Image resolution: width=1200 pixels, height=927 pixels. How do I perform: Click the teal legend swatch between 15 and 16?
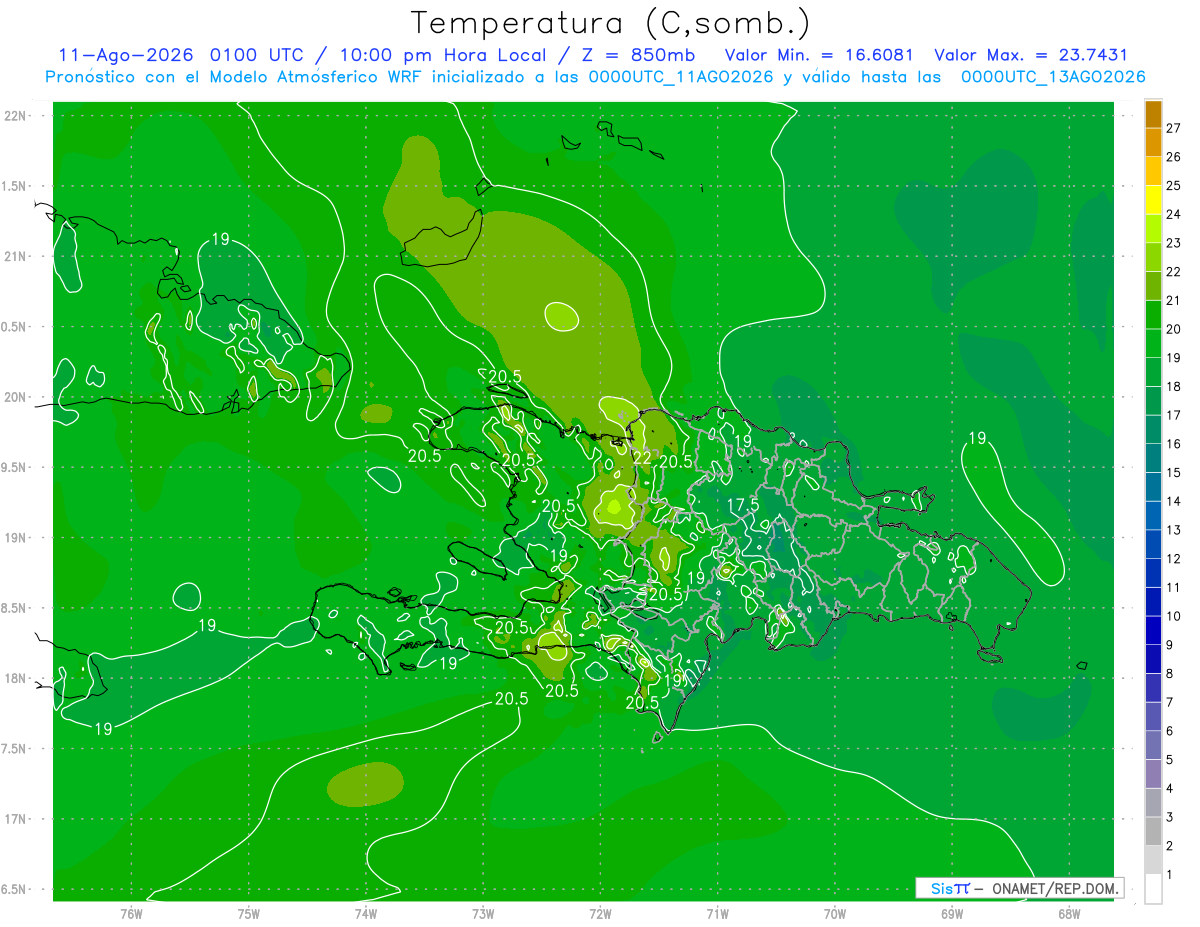point(1153,458)
